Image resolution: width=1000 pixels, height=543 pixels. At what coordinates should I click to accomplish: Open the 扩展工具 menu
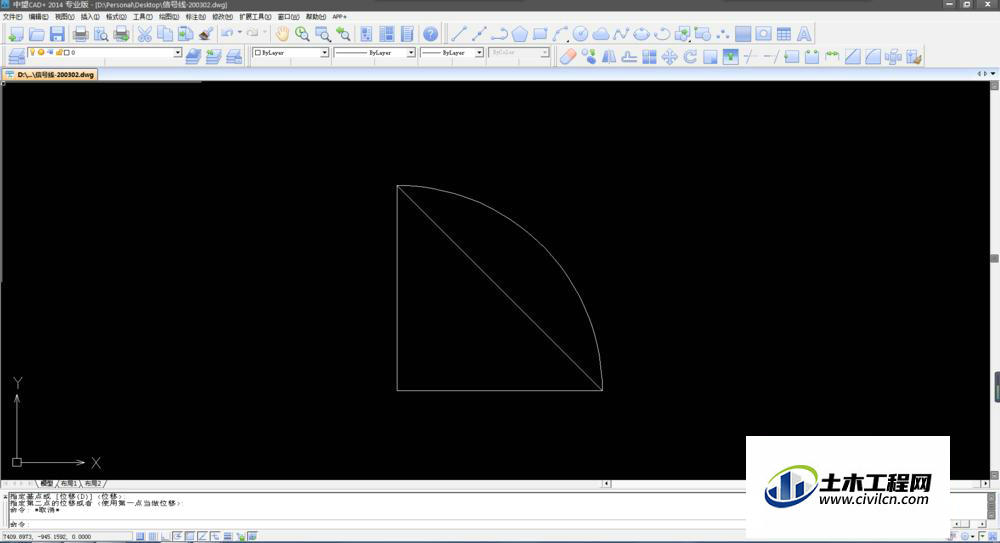(x=255, y=17)
